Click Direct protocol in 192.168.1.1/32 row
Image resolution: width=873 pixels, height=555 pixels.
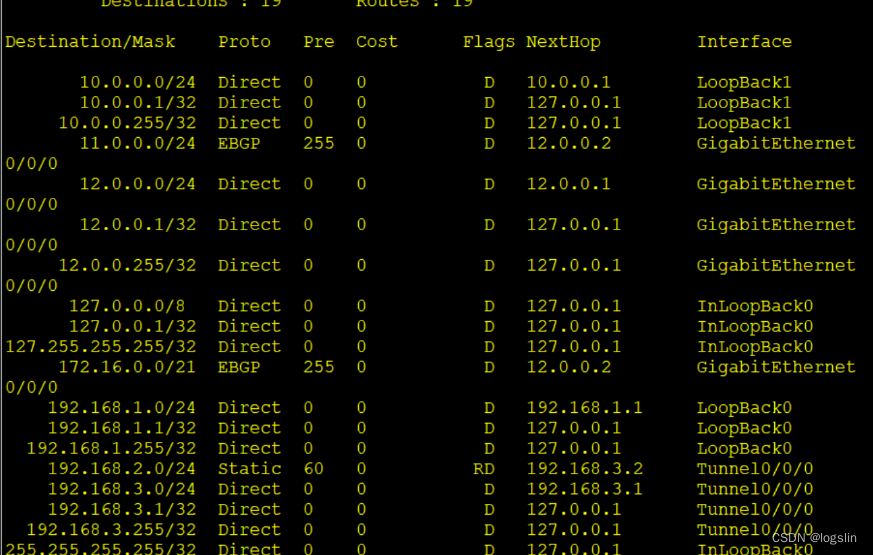tap(249, 429)
